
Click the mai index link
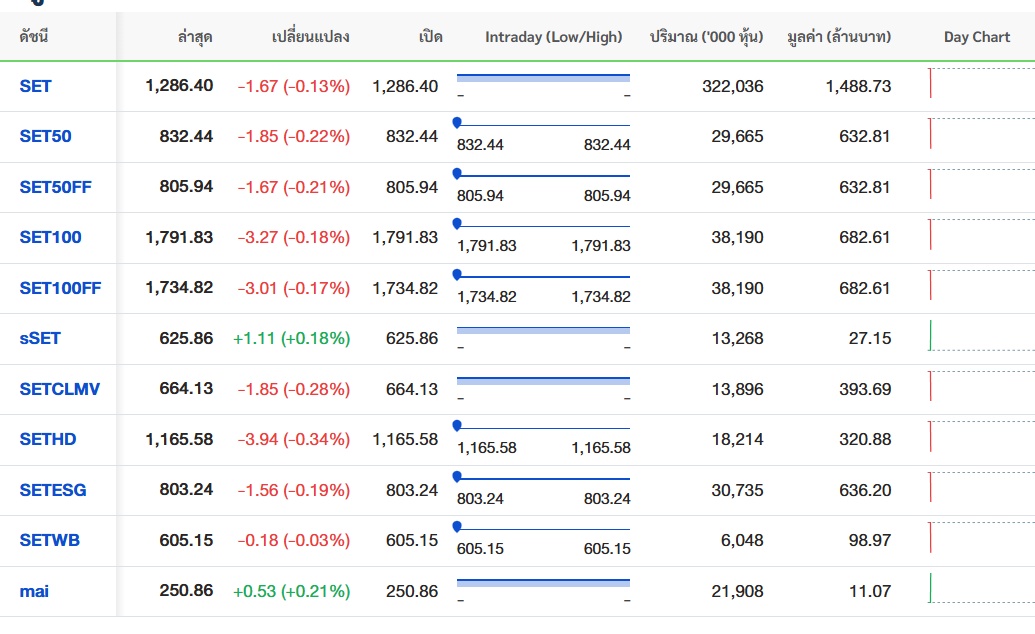click(x=34, y=591)
